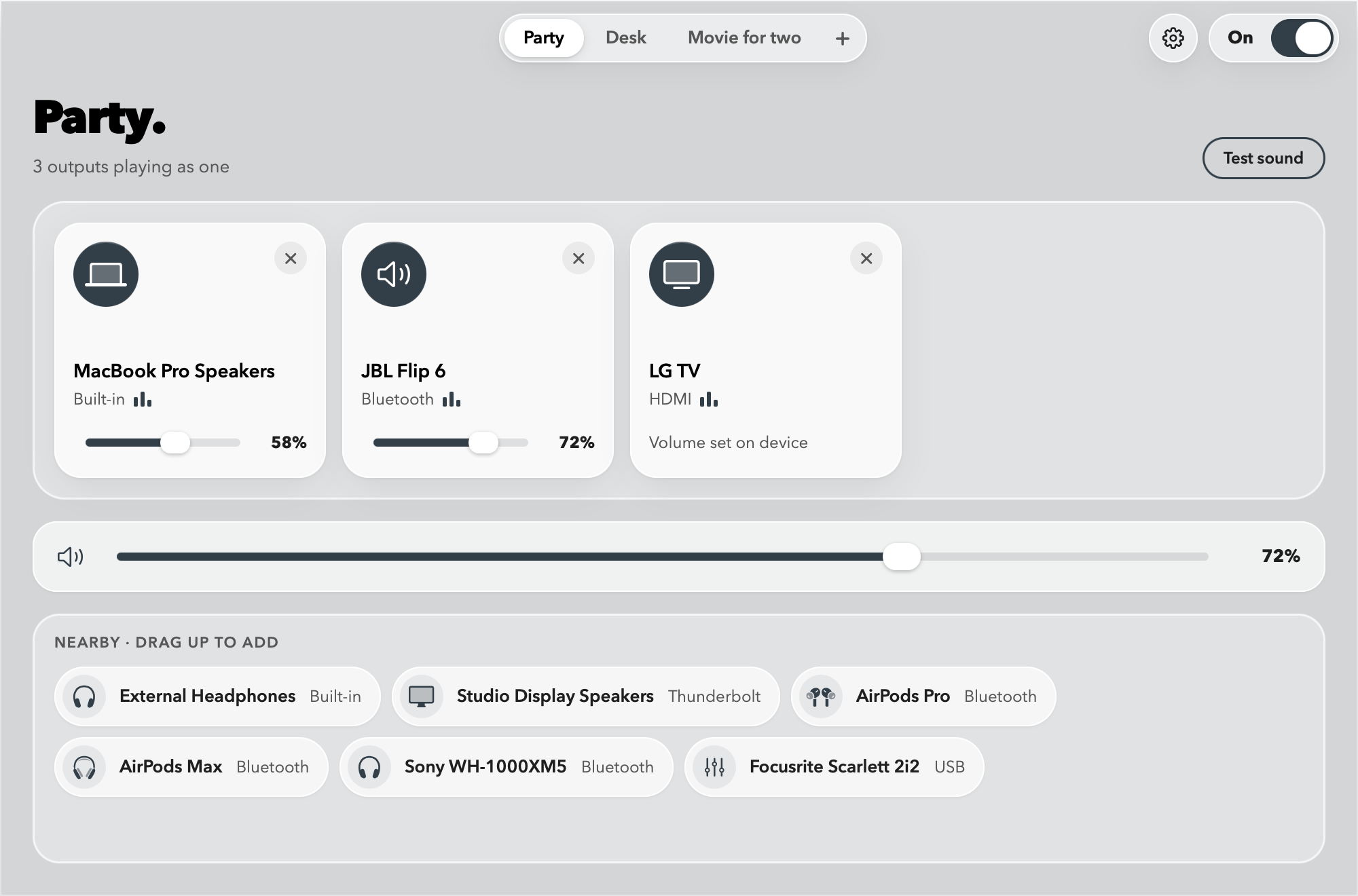Viewport: 1358px width, 896px height.
Task: Click the Sony WH-1000XM5 headphones icon
Action: tap(369, 767)
